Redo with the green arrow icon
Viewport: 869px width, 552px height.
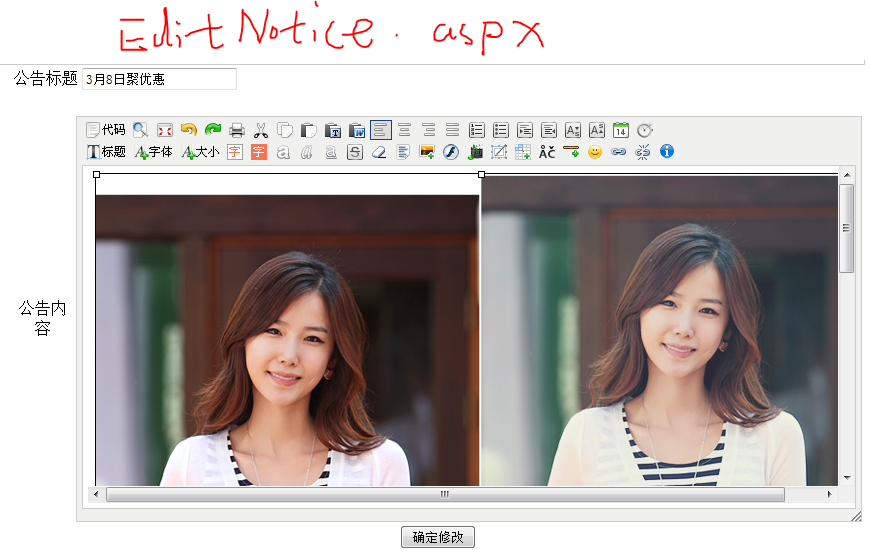(x=213, y=130)
